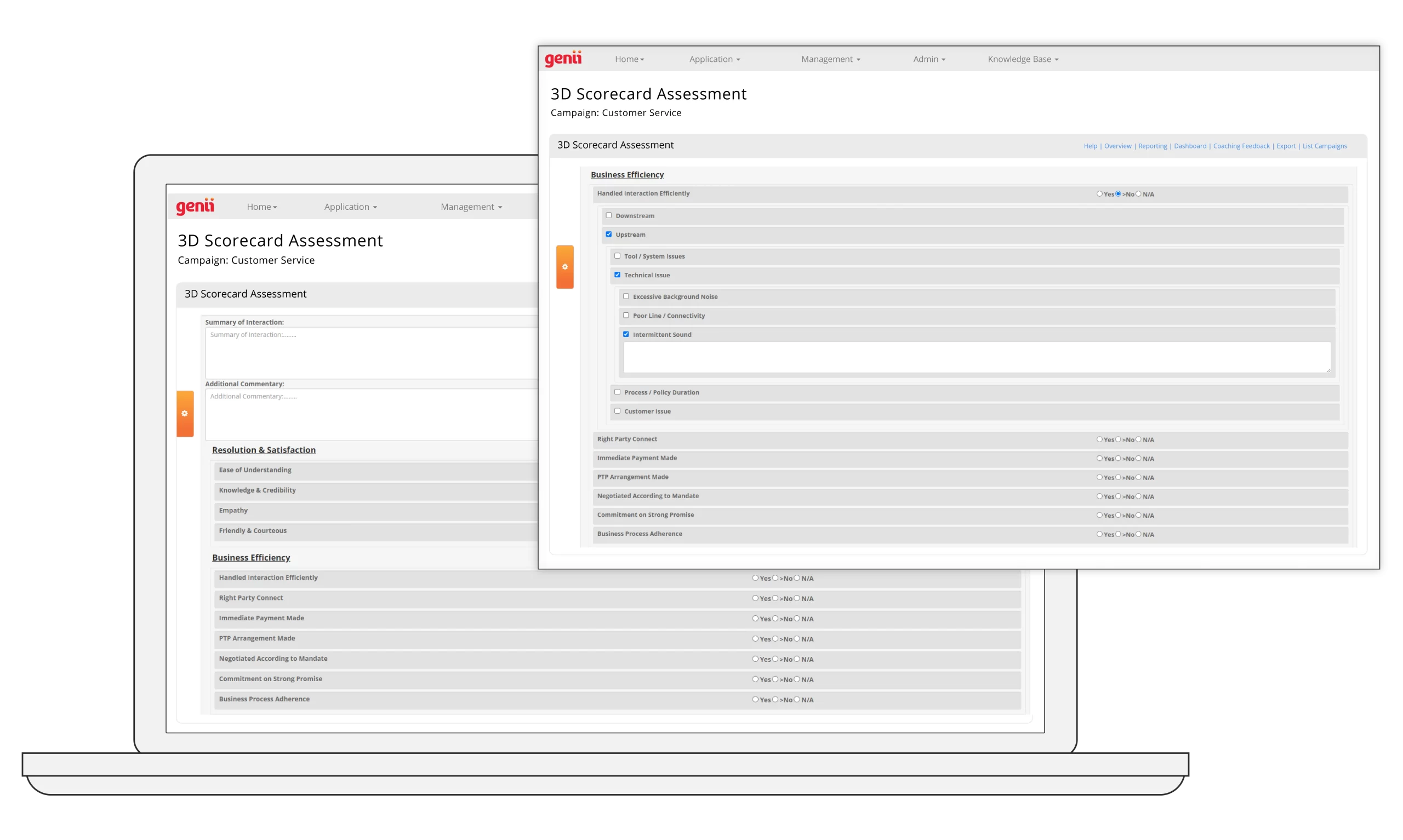1403x840 pixels.
Task: Tick the Excessive Background Noise option
Action: coord(625,296)
